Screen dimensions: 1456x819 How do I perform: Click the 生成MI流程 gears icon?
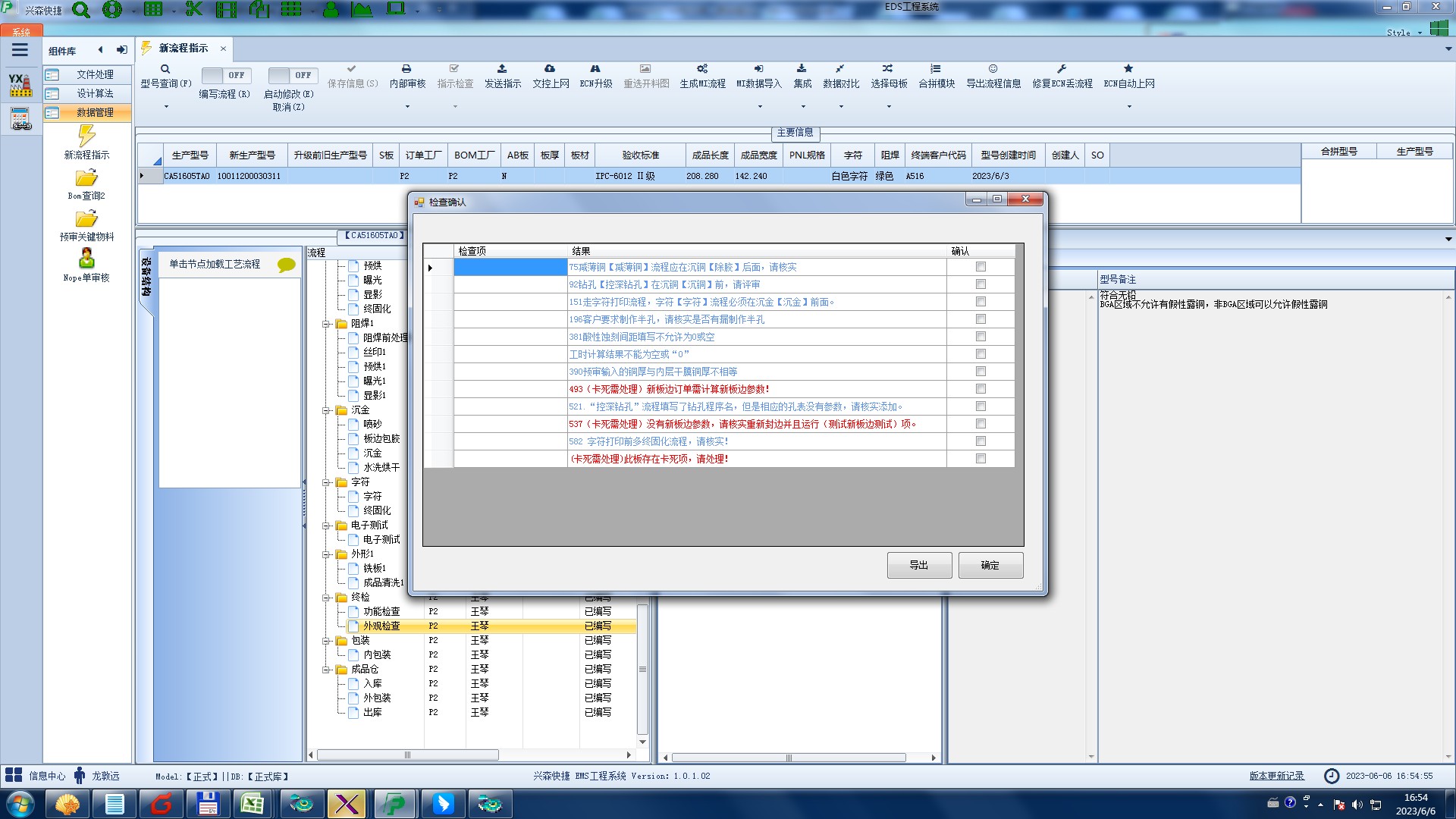(702, 69)
